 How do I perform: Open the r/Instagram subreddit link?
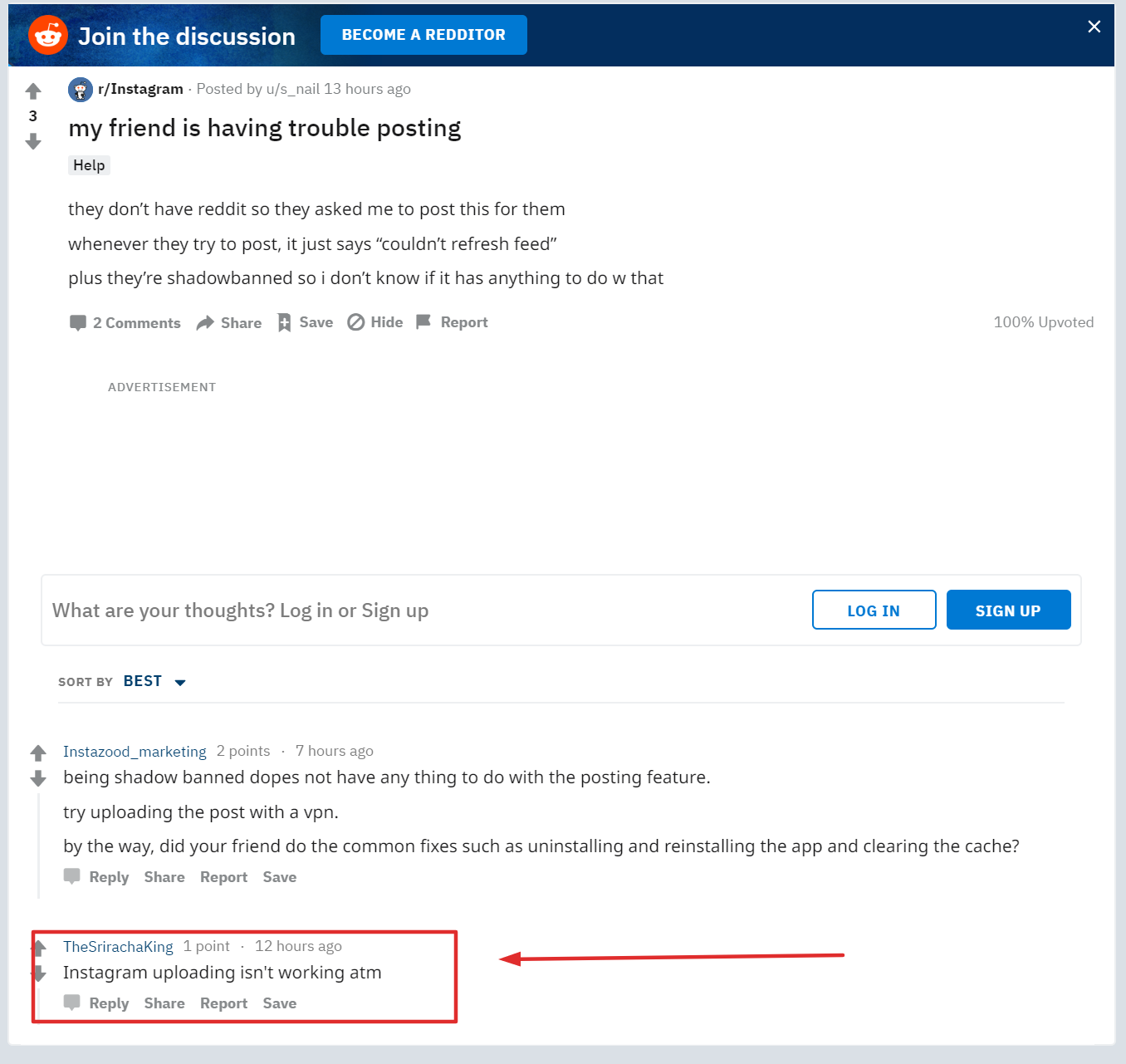[140, 89]
